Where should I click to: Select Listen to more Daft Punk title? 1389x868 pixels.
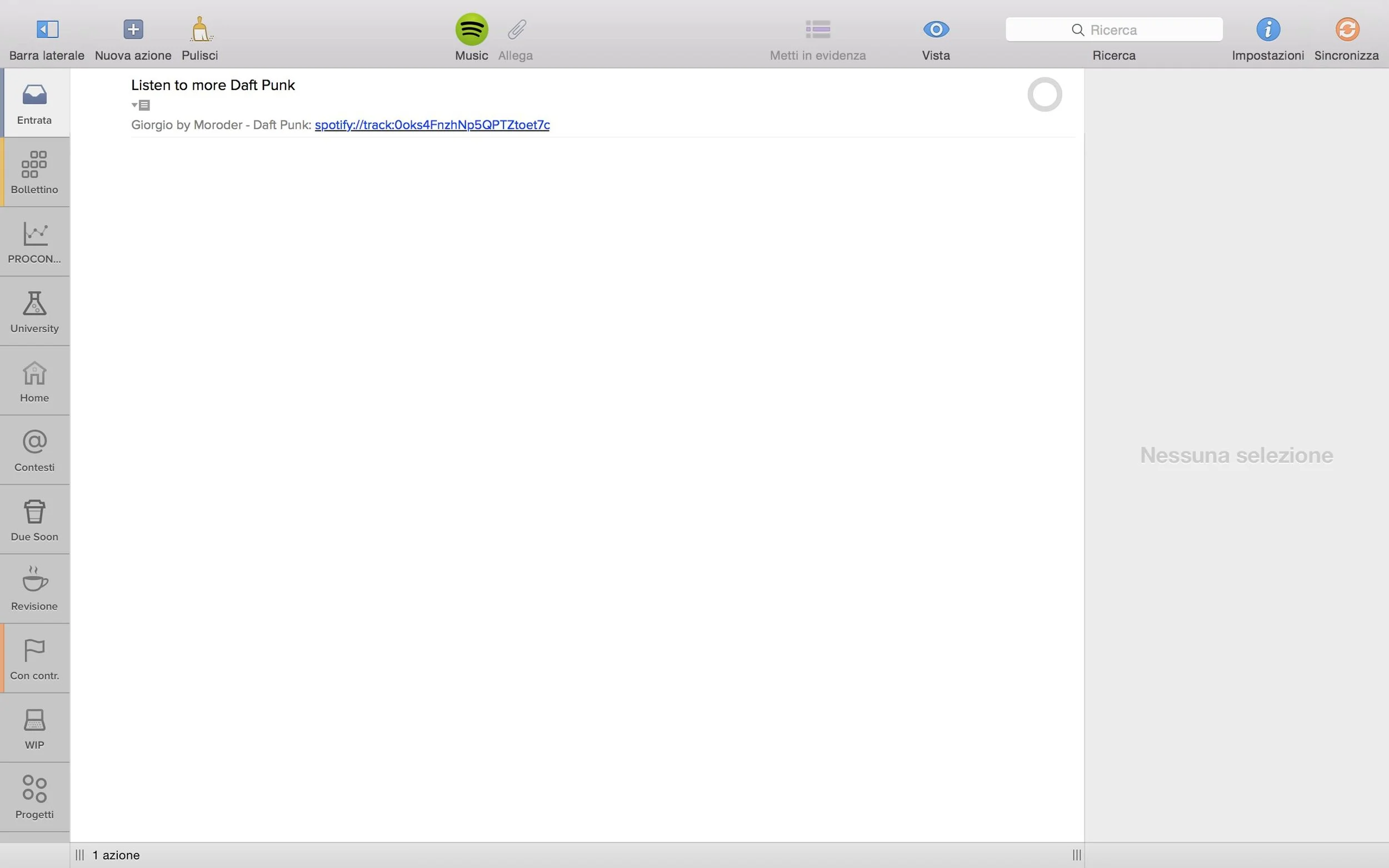[x=213, y=85]
